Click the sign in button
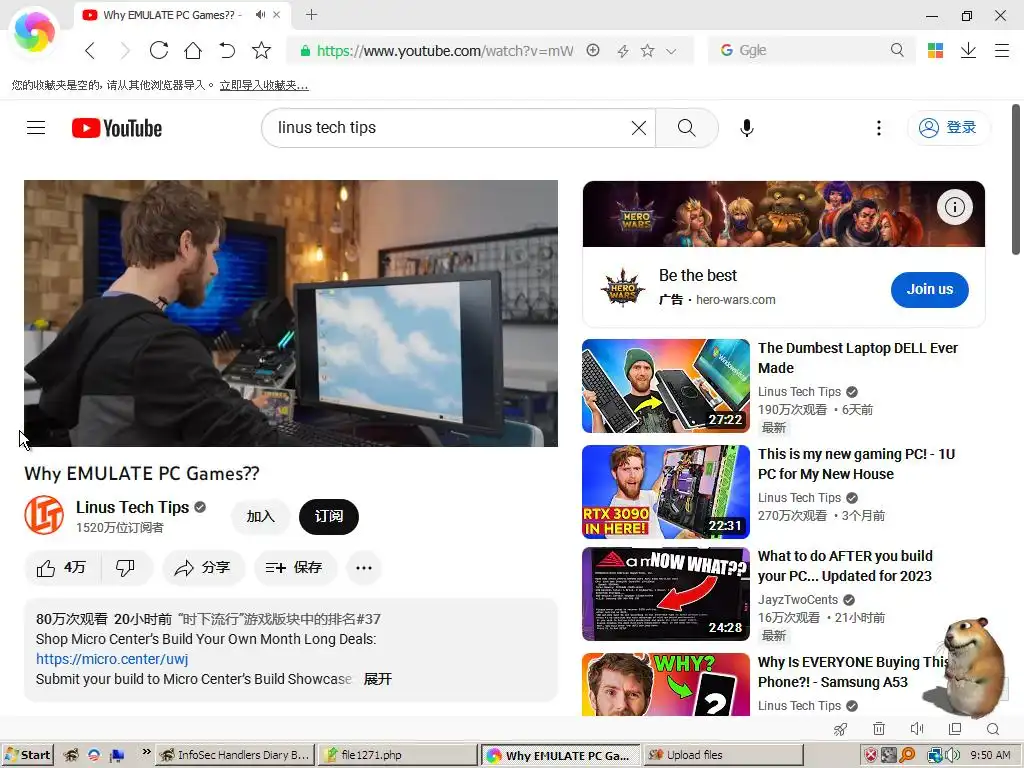 pos(948,127)
